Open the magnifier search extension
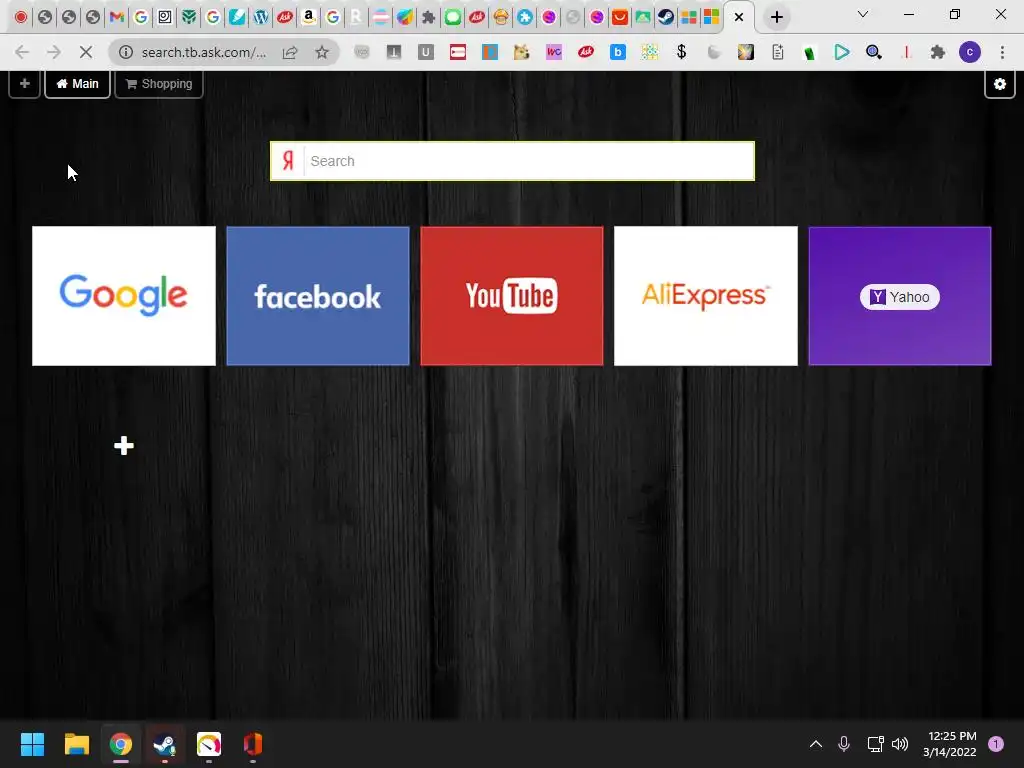1024x768 pixels. [x=874, y=52]
